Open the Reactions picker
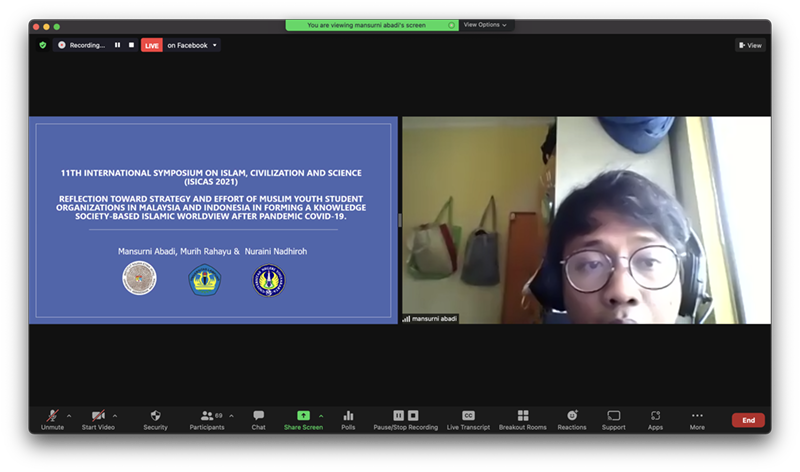Image resolution: width=800 pixels, height=472 pixels. [572, 418]
